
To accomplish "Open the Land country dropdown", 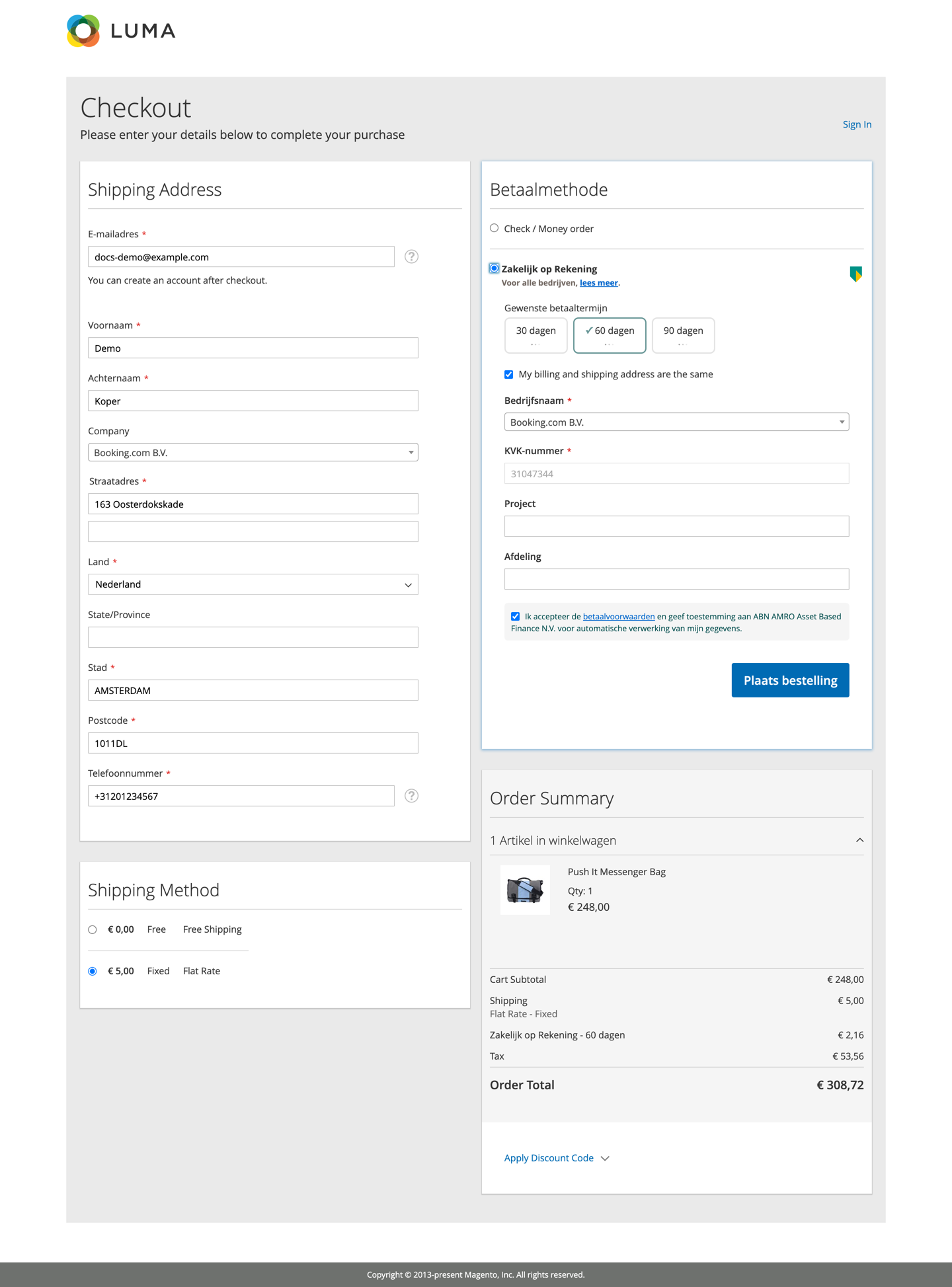I will pos(253,584).
